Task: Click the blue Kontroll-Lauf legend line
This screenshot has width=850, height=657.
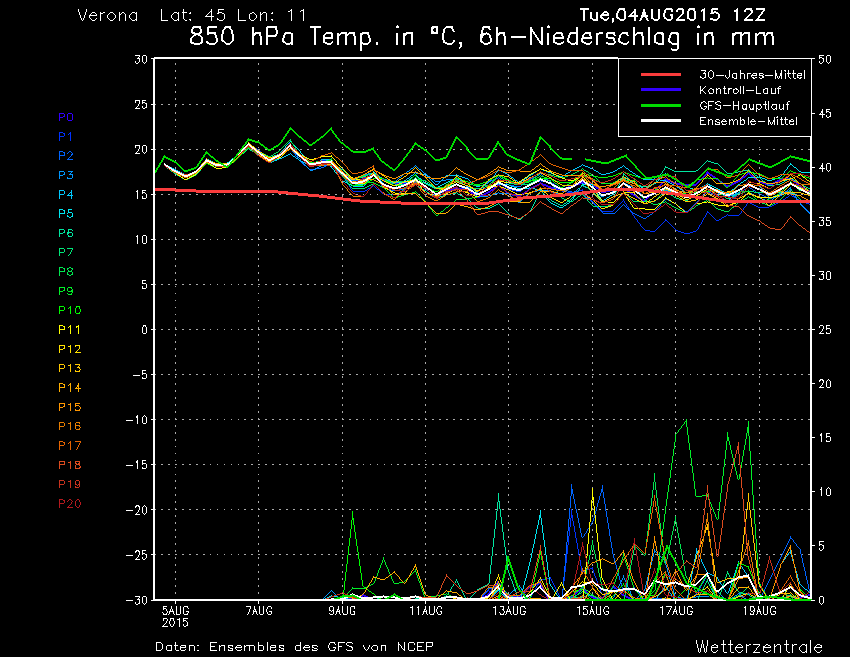Action: click(661, 90)
